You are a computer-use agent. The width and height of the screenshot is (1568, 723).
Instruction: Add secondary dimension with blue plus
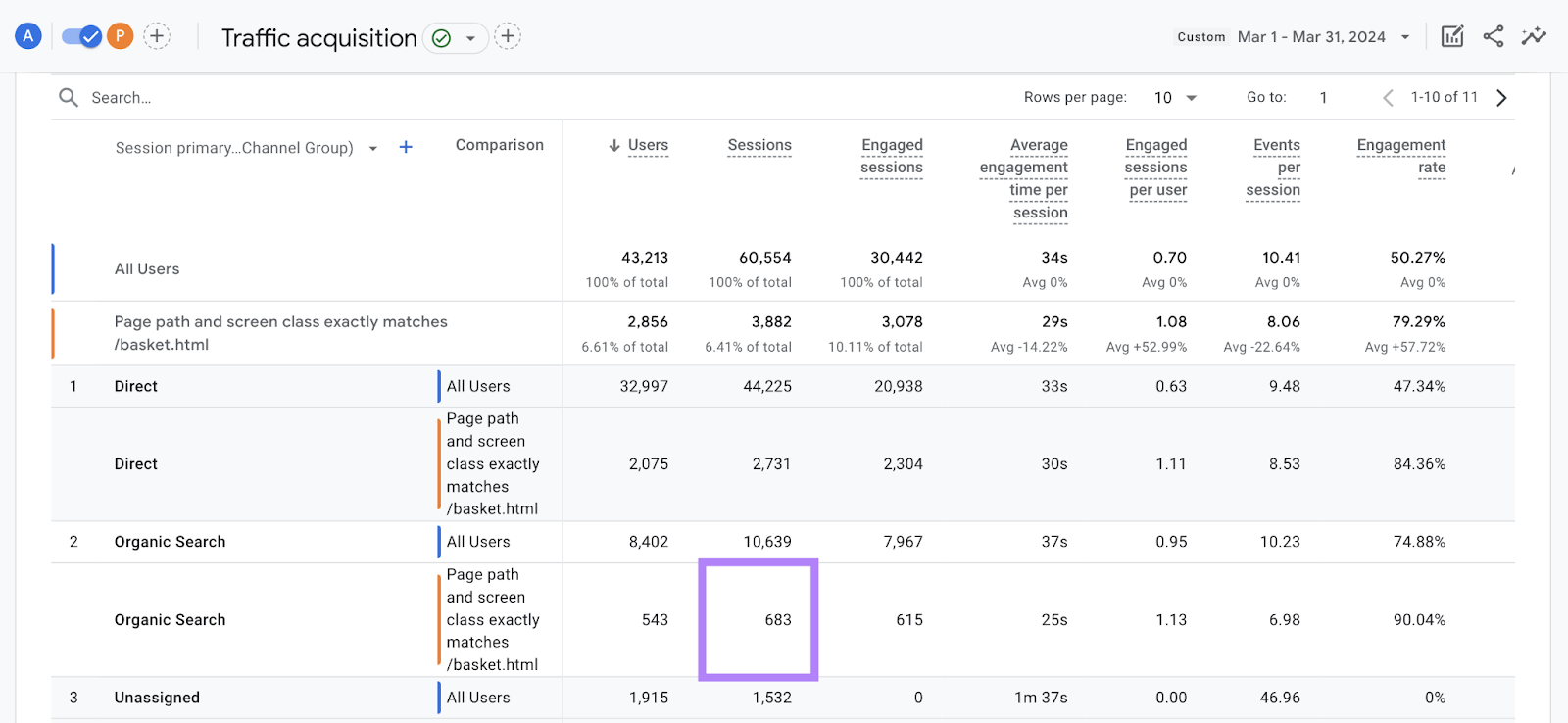(406, 147)
